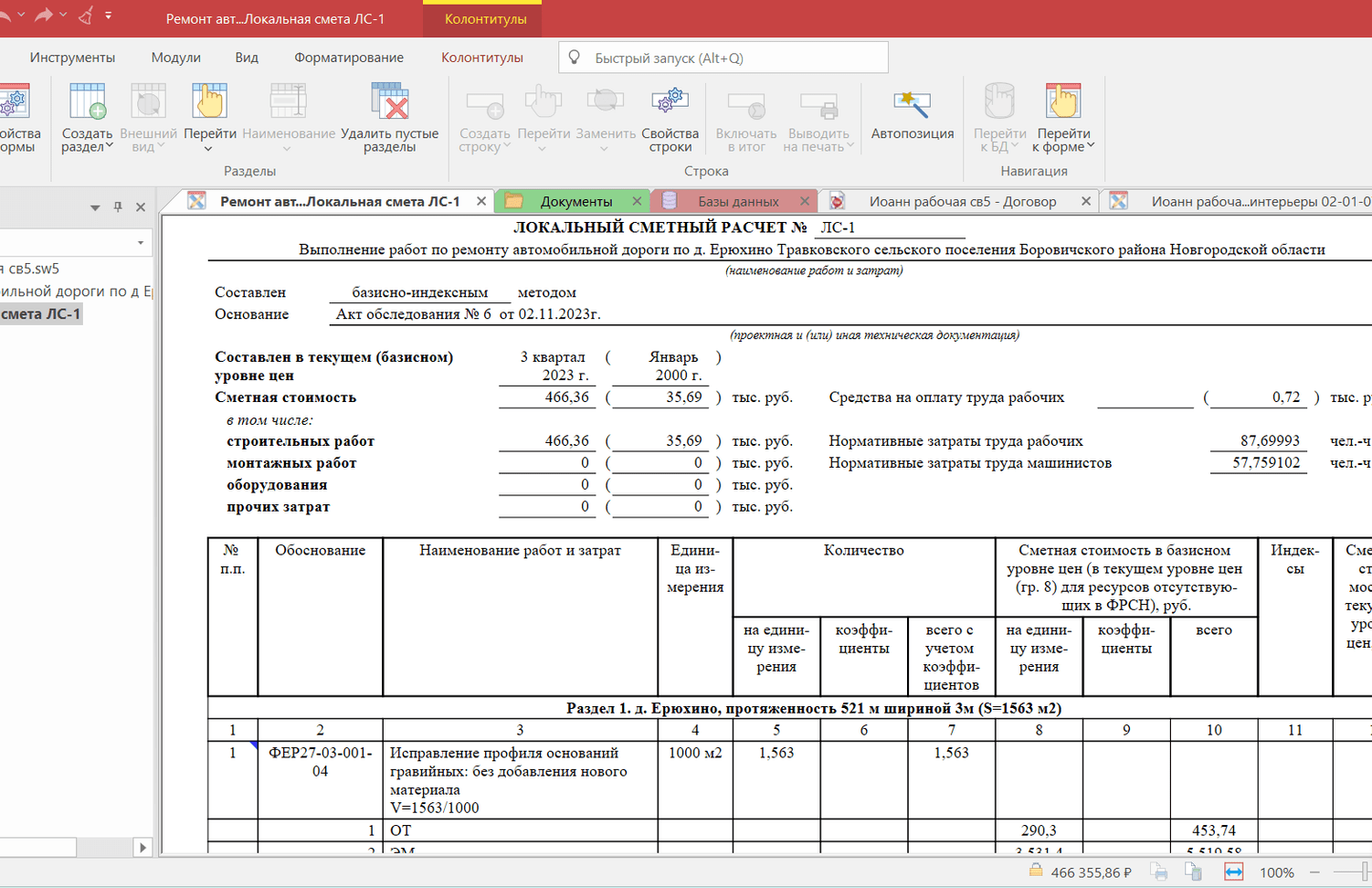
Task: Open Колонтитулы ribbon tab below title bar
Action: pos(482,58)
